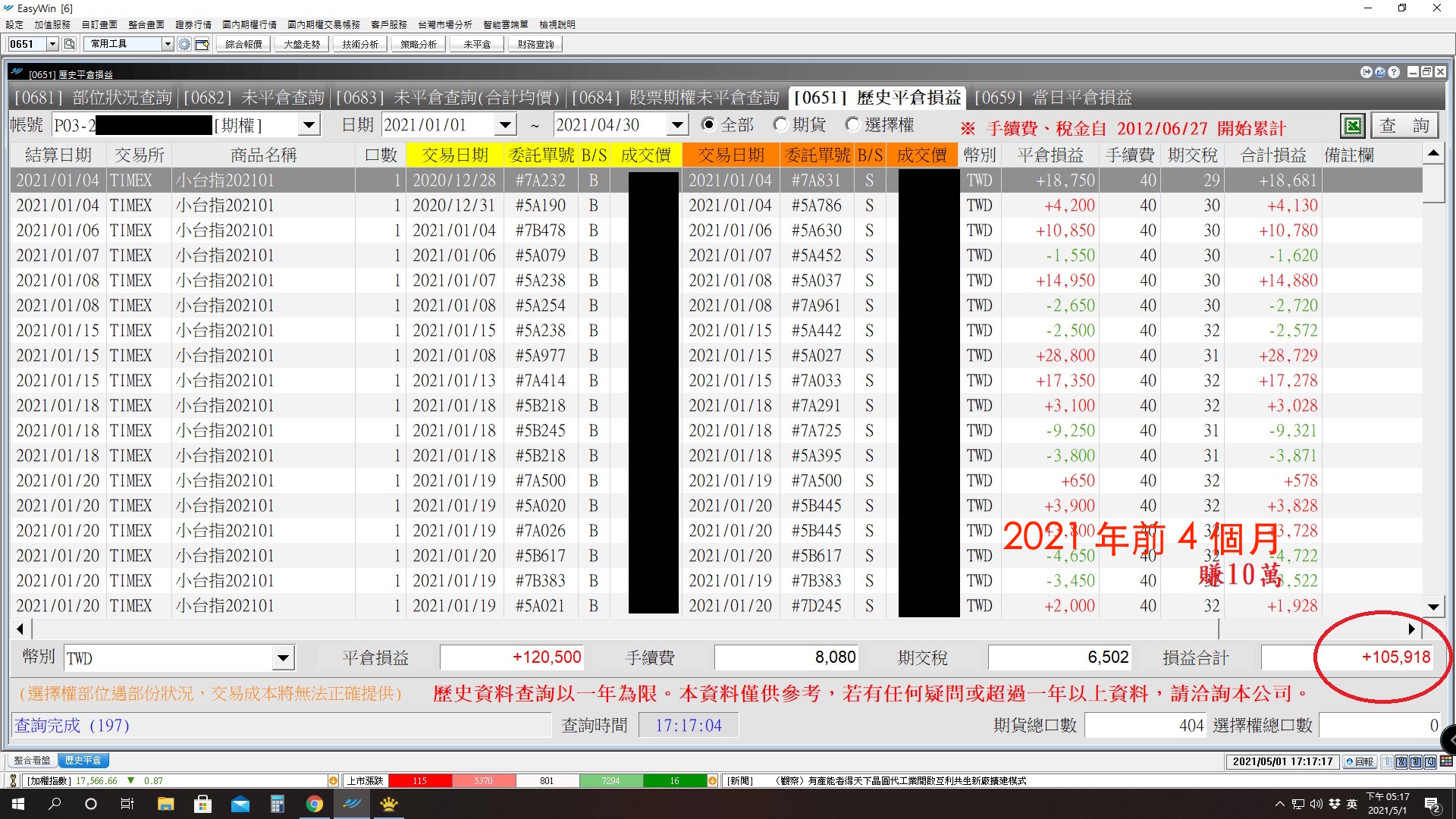Image resolution: width=1456 pixels, height=819 pixels.
Task: Open the 加值服務 menu
Action: pos(52,24)
